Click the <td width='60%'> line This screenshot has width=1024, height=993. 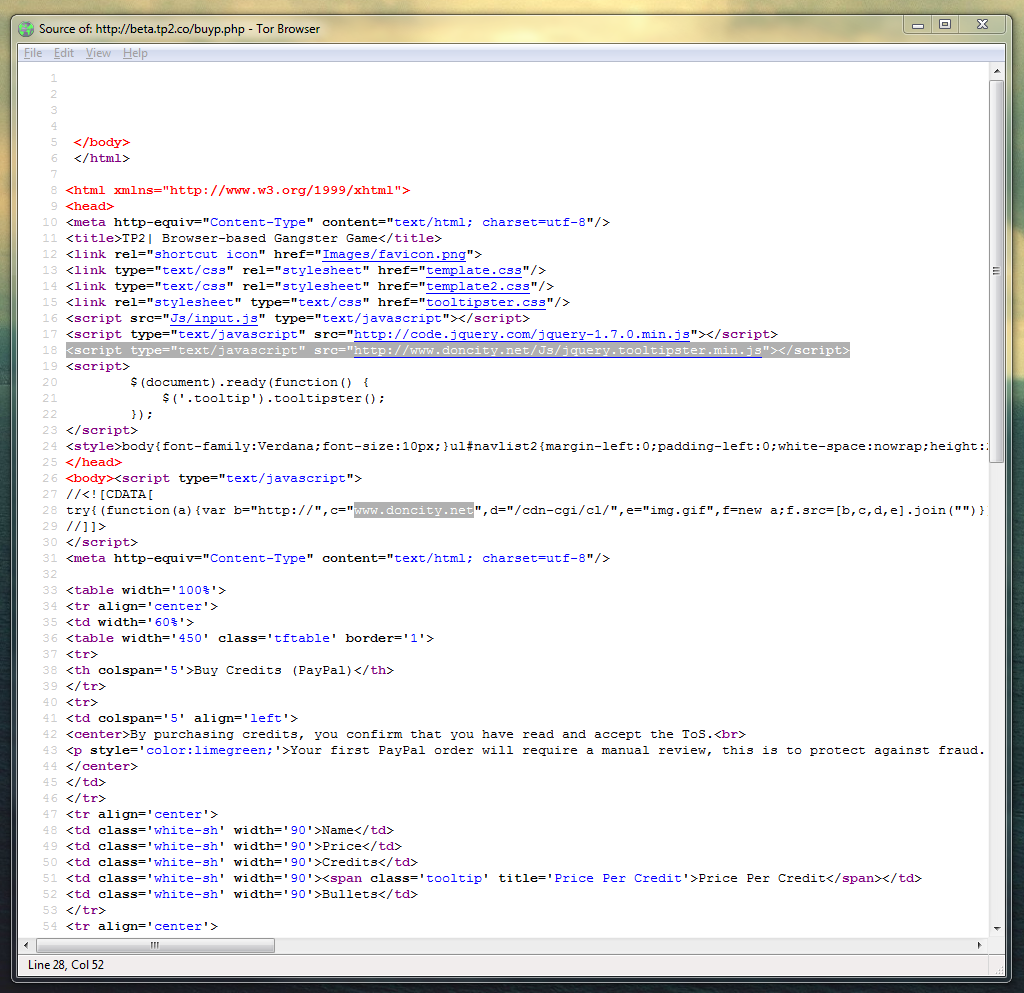point(130,622)
